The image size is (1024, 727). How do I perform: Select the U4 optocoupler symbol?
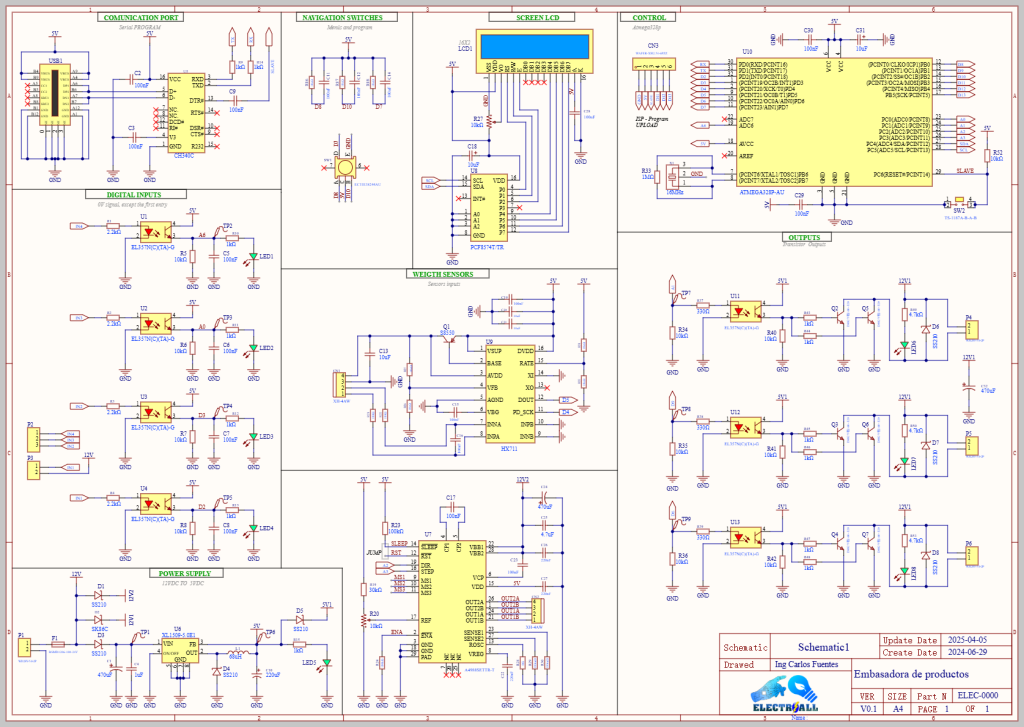pos(156,504)
